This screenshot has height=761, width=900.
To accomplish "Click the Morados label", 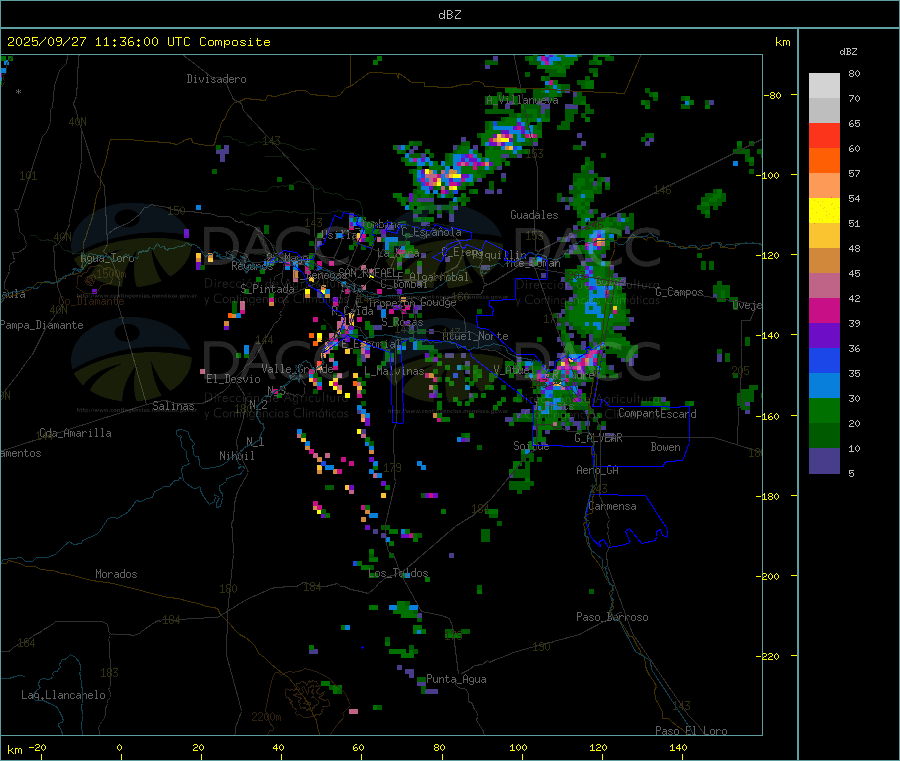I will click(x=116, y=574).
